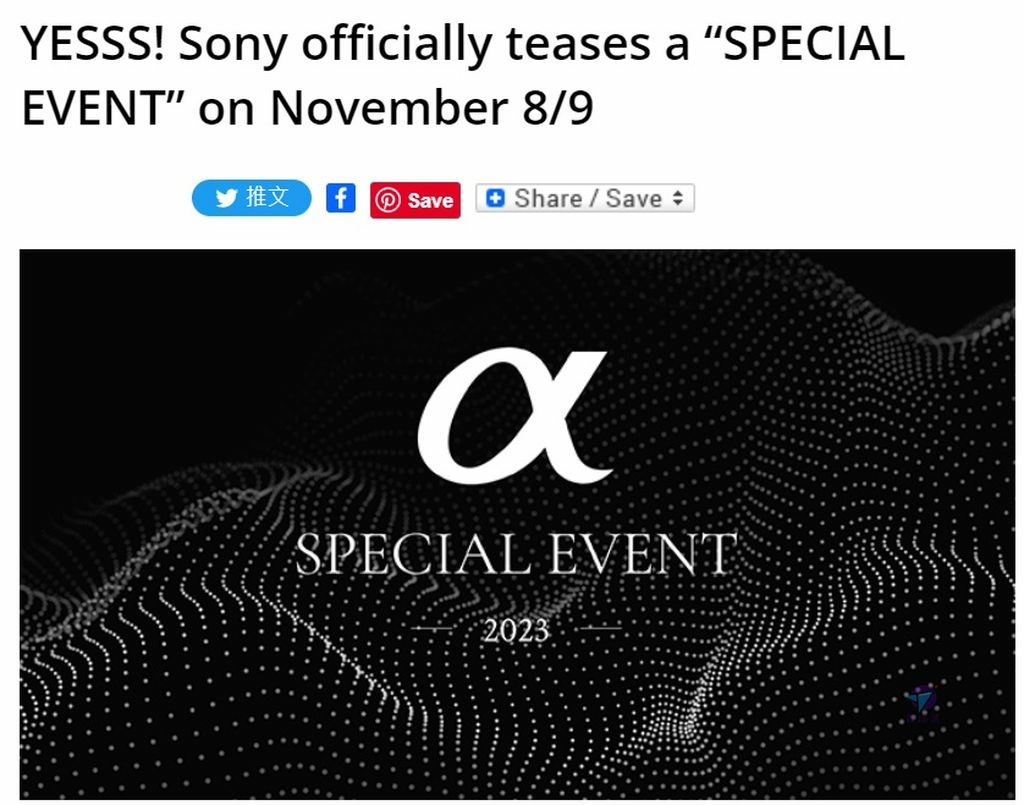Share the article on Facebook
The width and height of the screenshot is (1024, 805).
[341, 198]
